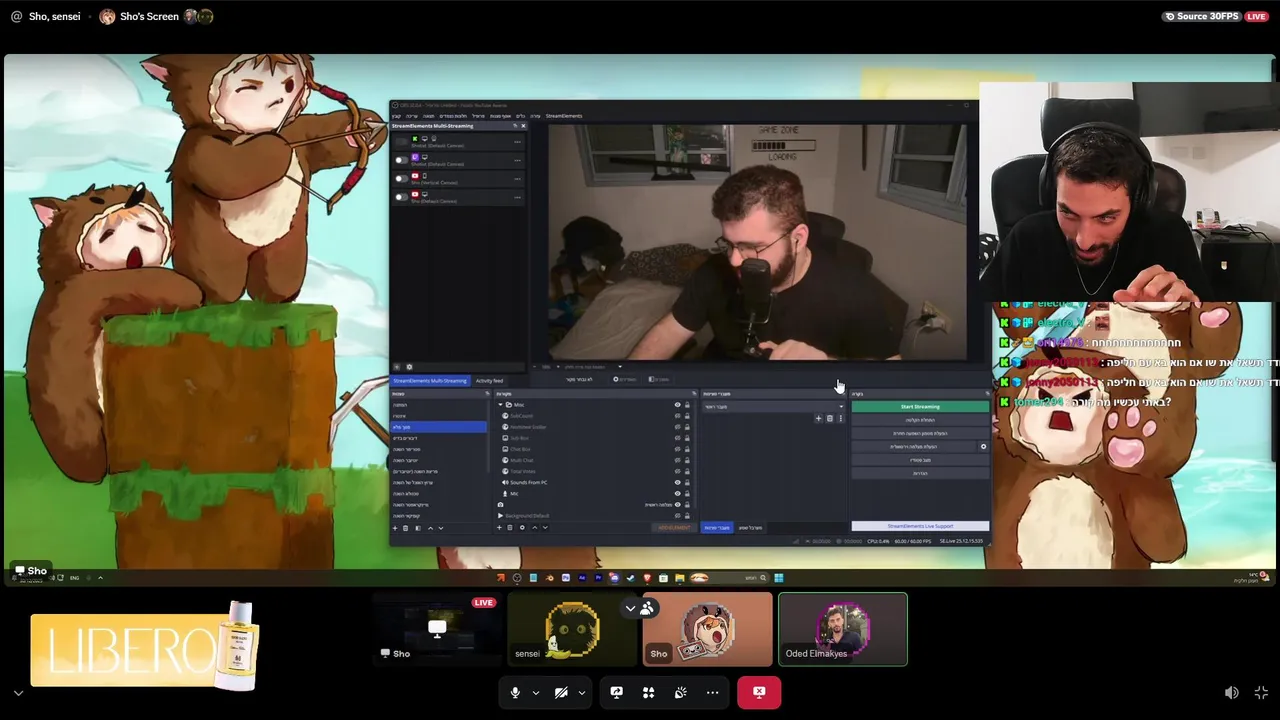Open the scene transition combo box
This screenshot has width=1280, height=720.
(x=774, y=407)
